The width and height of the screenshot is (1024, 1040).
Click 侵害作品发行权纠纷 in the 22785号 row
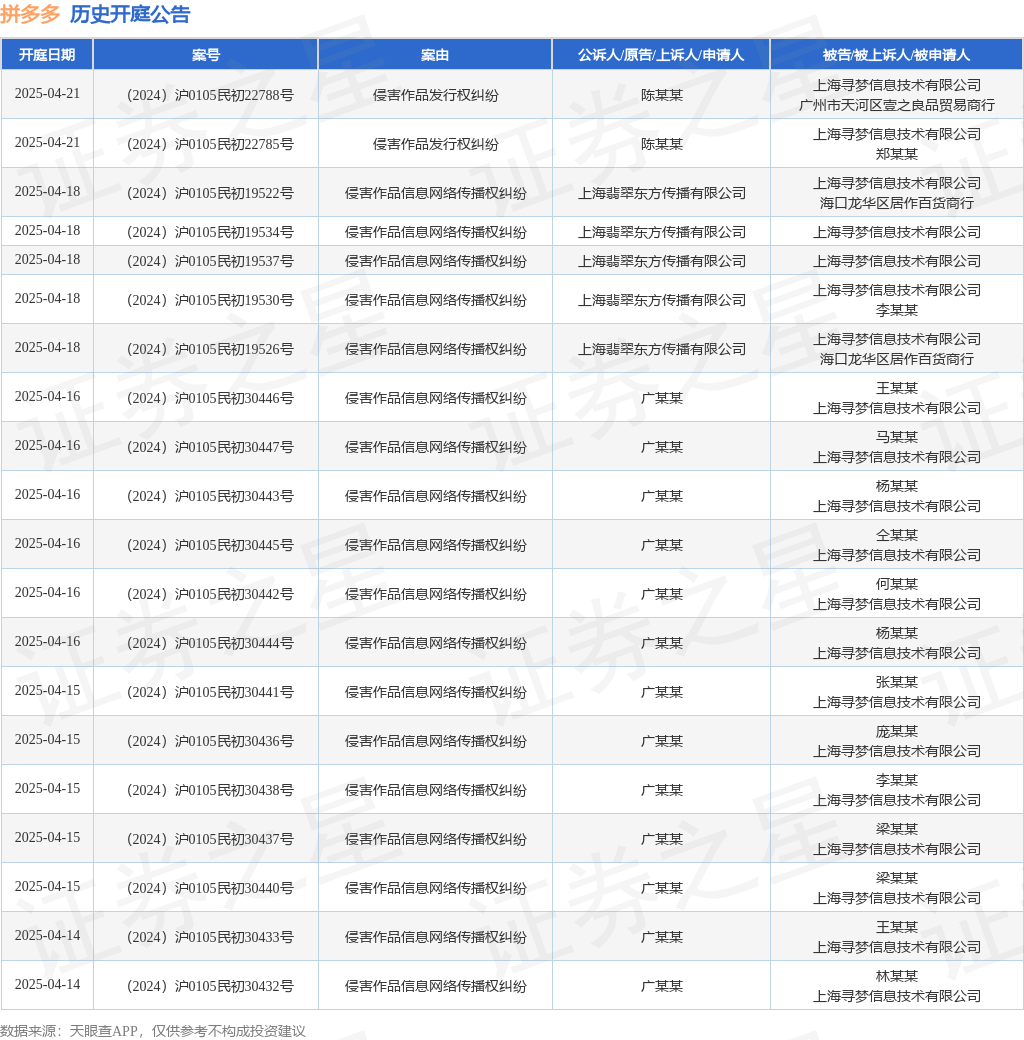435,144
